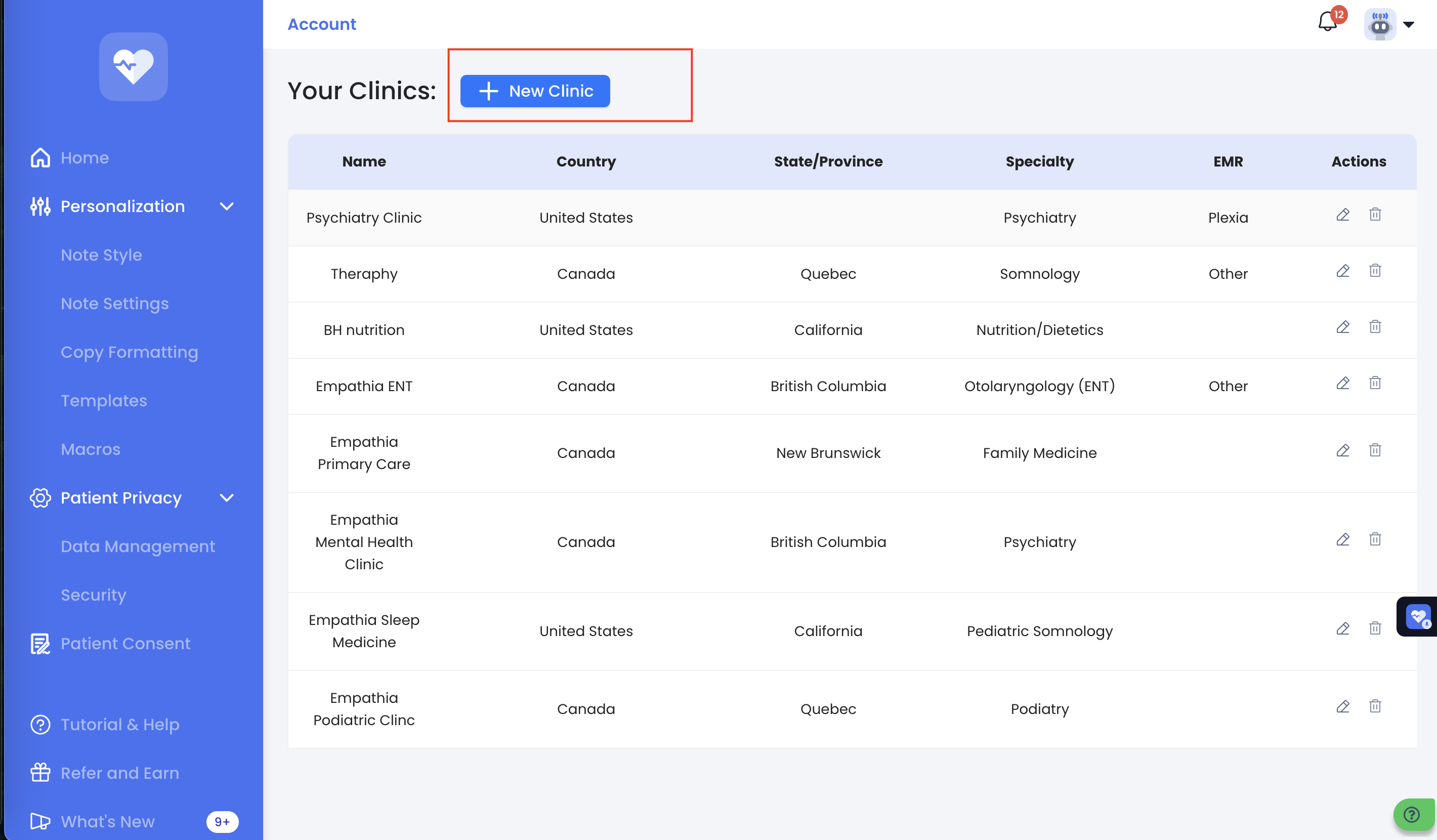Open the Templates menu item
The image size is (1437, 840).
pyautogui.click(x=104, y=400)
